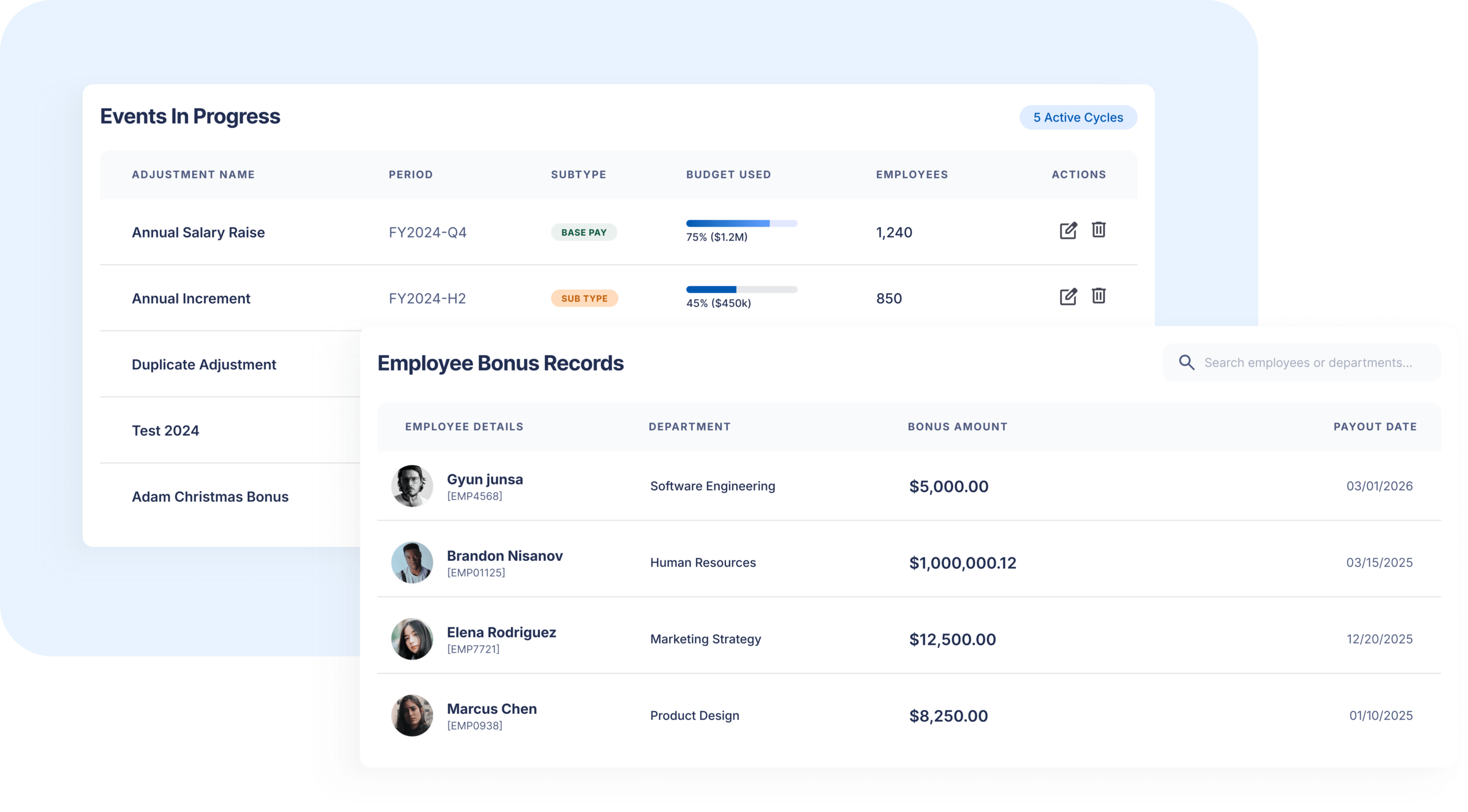The height and width of the screenshot is (812, 1468).
Task: Click trash icon for Annual Increment
Action: (x=1098, y=296)
